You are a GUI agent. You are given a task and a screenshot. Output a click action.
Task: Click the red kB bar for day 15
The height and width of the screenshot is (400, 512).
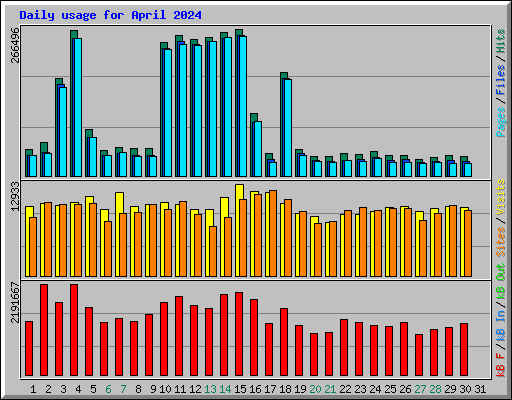[x=239, y=334]
